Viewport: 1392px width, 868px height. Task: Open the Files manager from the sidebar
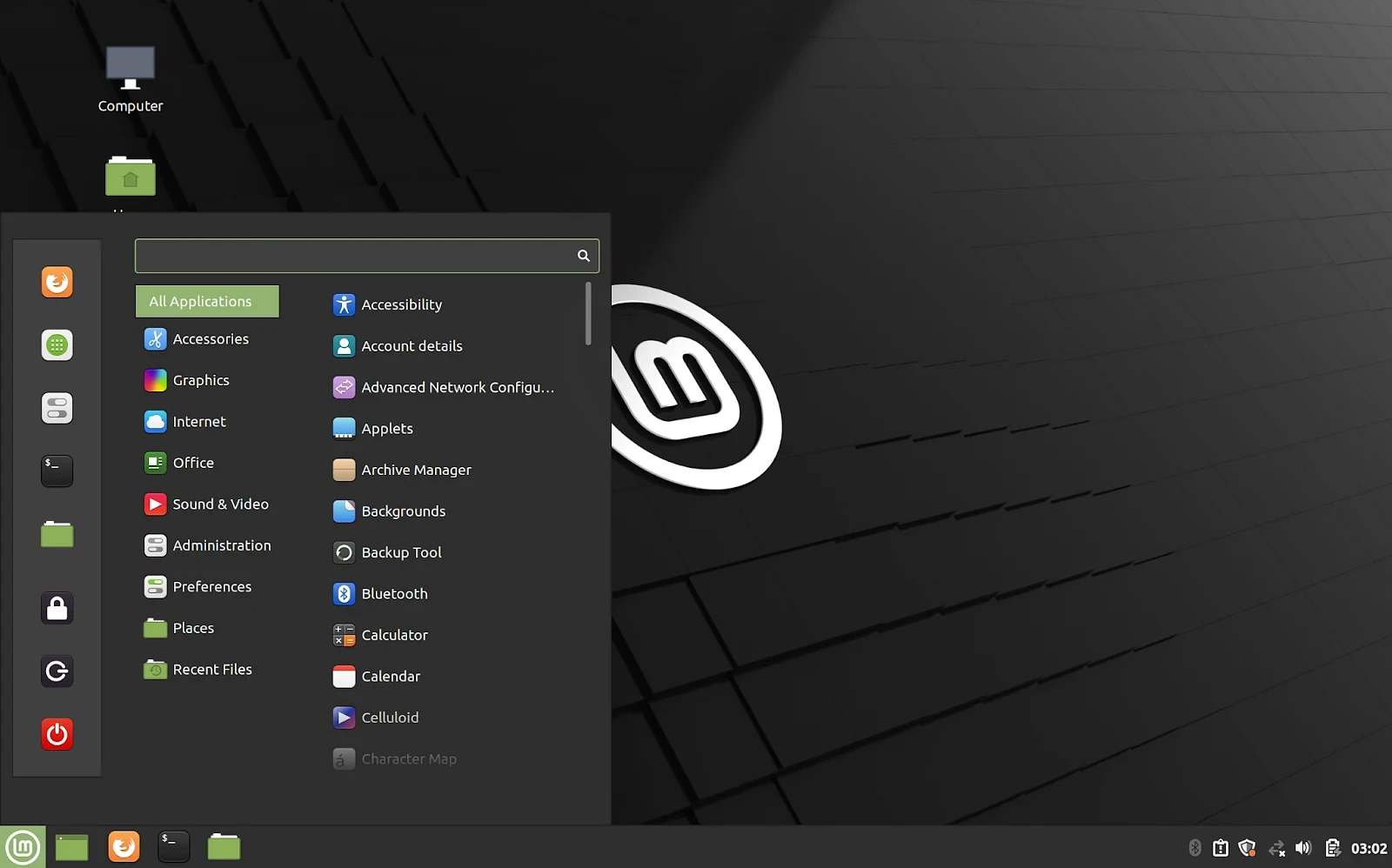coord(57,534)
